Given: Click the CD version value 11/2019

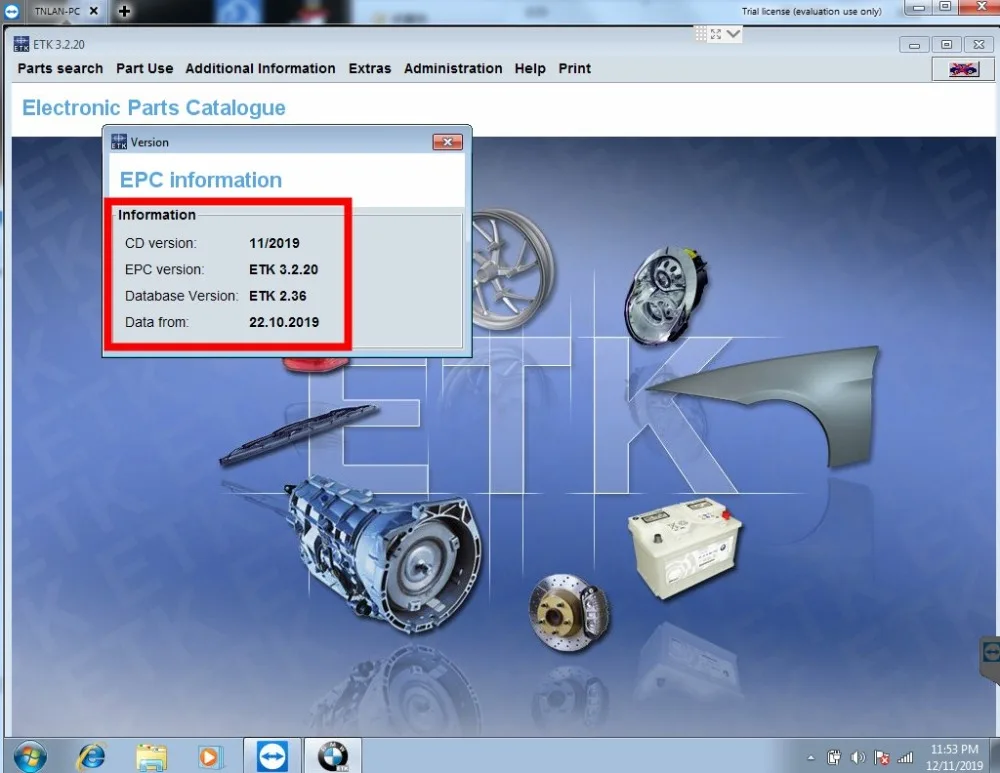Looking at the screenshot, I should [274, 243].
